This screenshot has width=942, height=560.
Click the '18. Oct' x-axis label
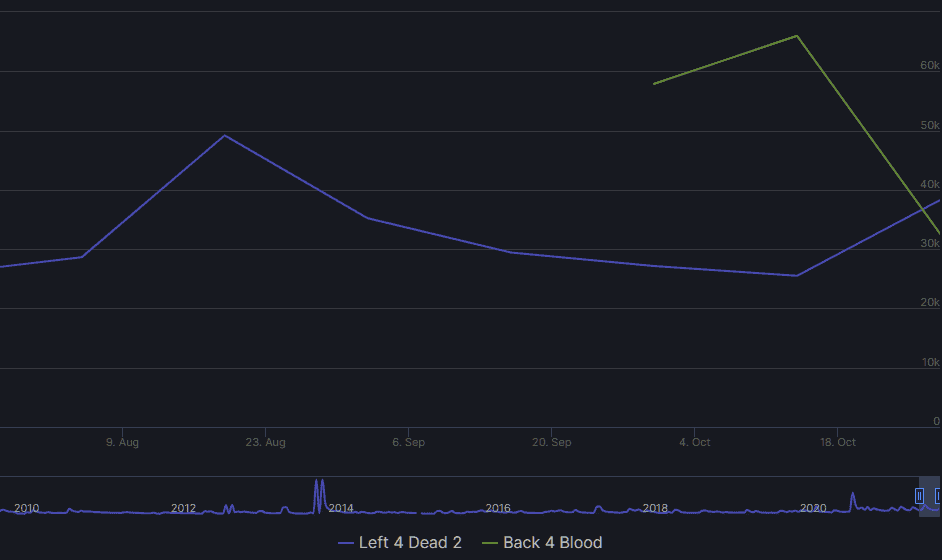(x=837, y=442)
